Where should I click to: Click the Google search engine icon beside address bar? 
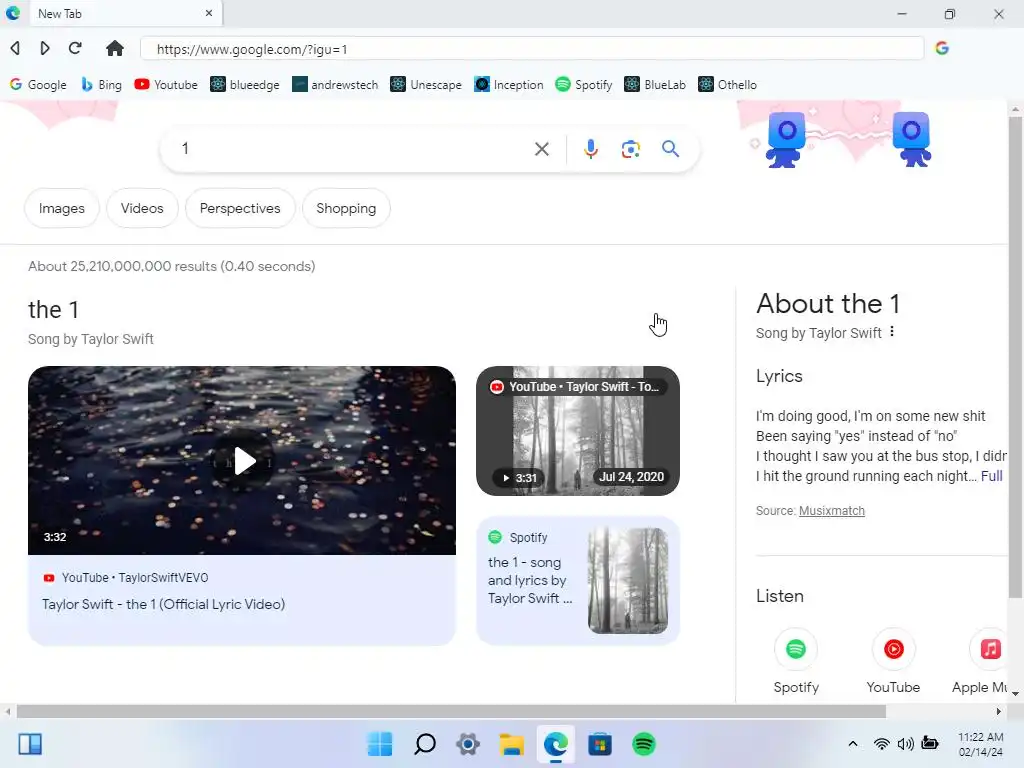click(x=942, y=48)
